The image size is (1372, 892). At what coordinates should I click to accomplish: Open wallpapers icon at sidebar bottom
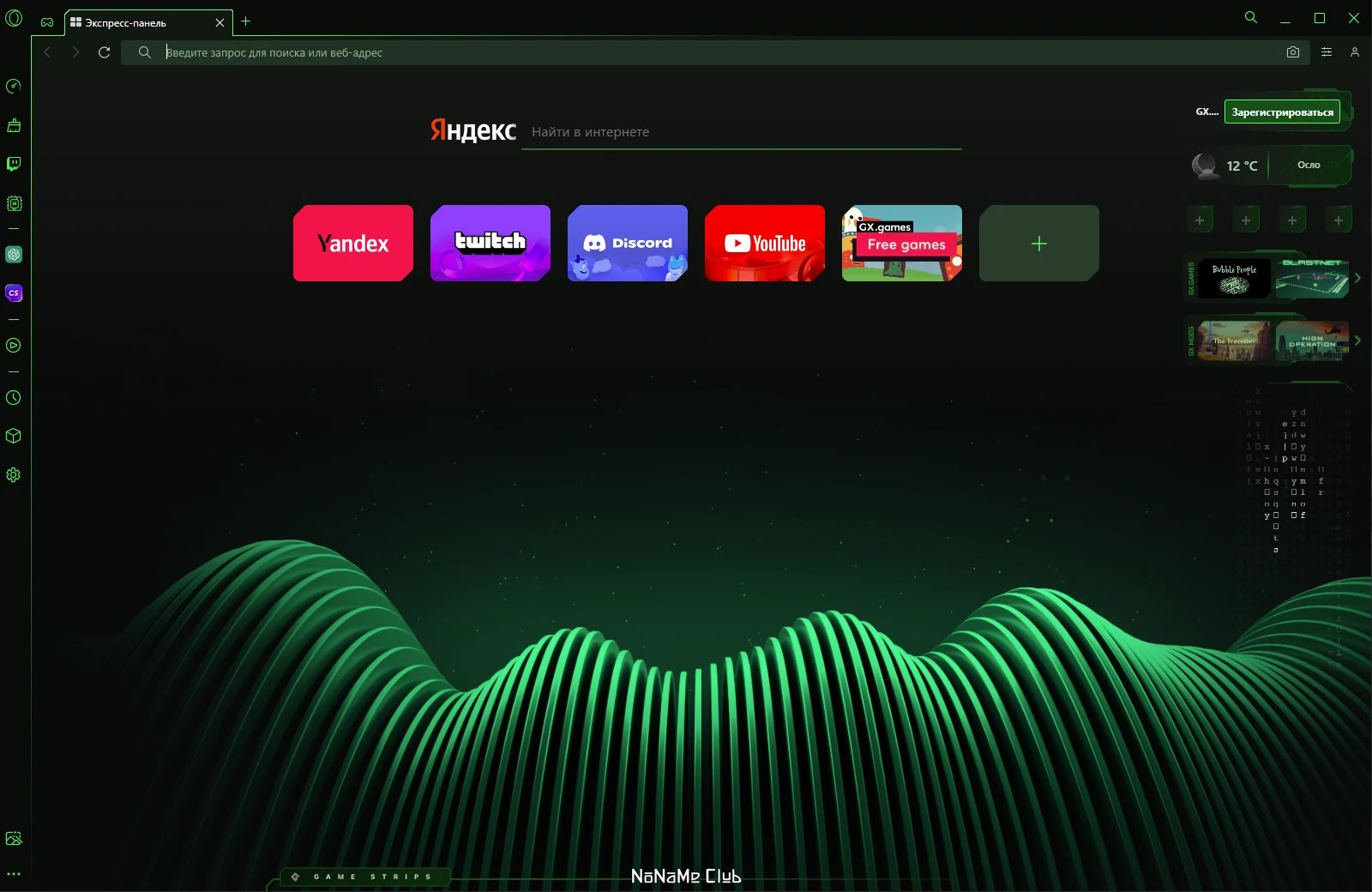click(14, 838)
